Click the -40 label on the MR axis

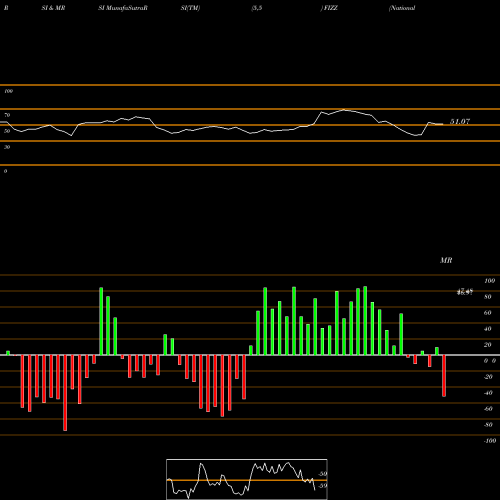488,393
